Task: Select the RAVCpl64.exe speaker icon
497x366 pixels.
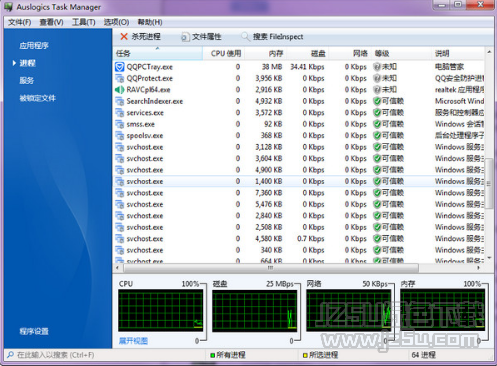Action: click(119, 90)
